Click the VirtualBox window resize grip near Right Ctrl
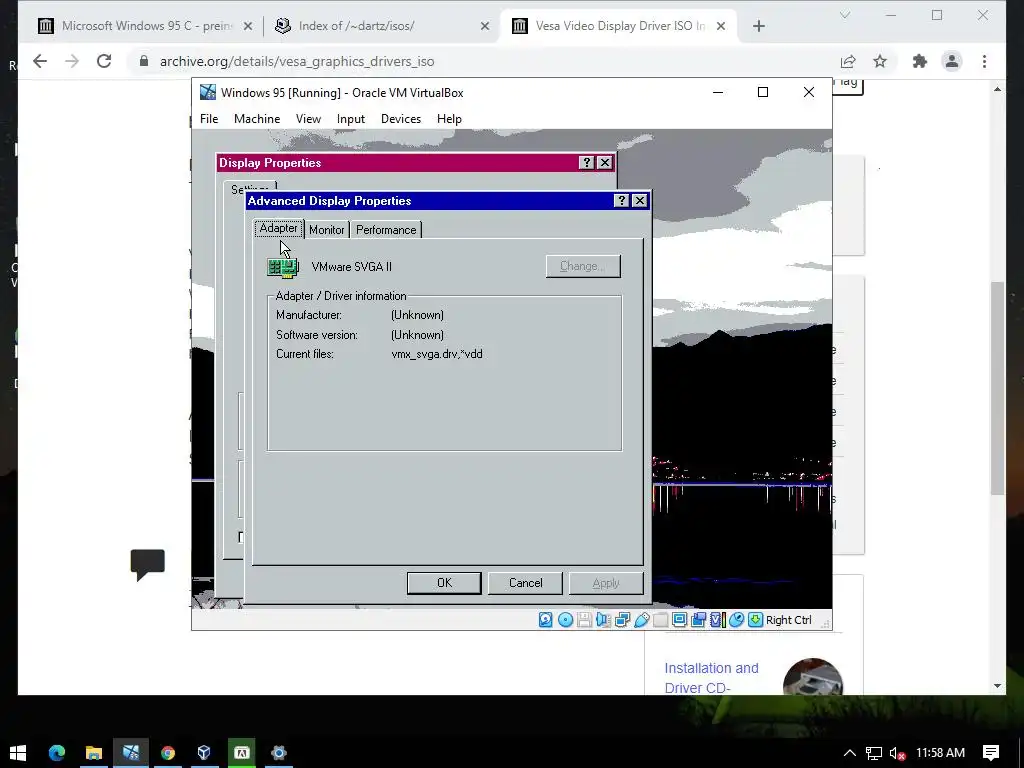The height and width of the screenshot is (768, 1024). tap(826, 624)
